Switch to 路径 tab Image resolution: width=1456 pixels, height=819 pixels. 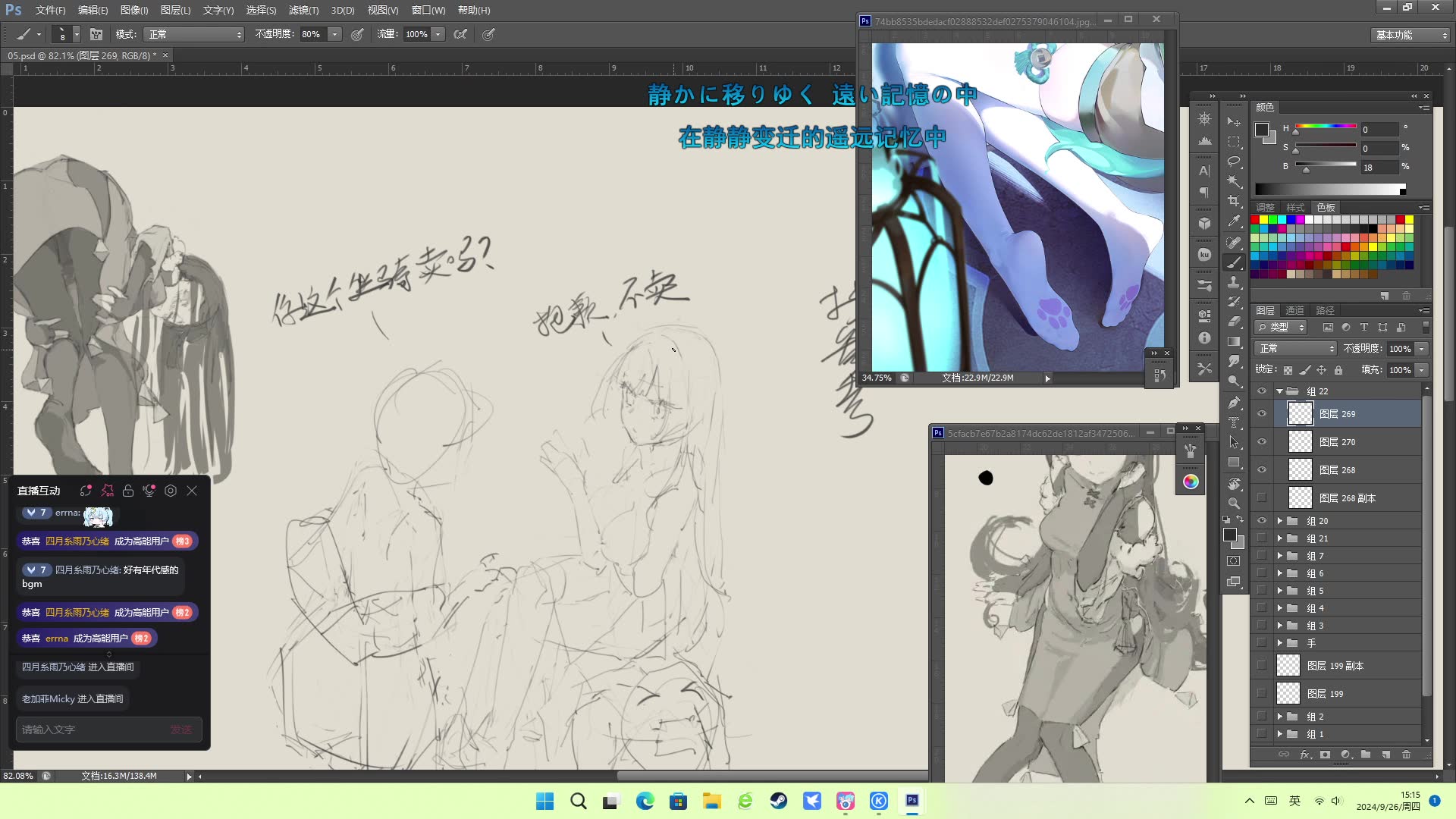[x=1325, y=310]
